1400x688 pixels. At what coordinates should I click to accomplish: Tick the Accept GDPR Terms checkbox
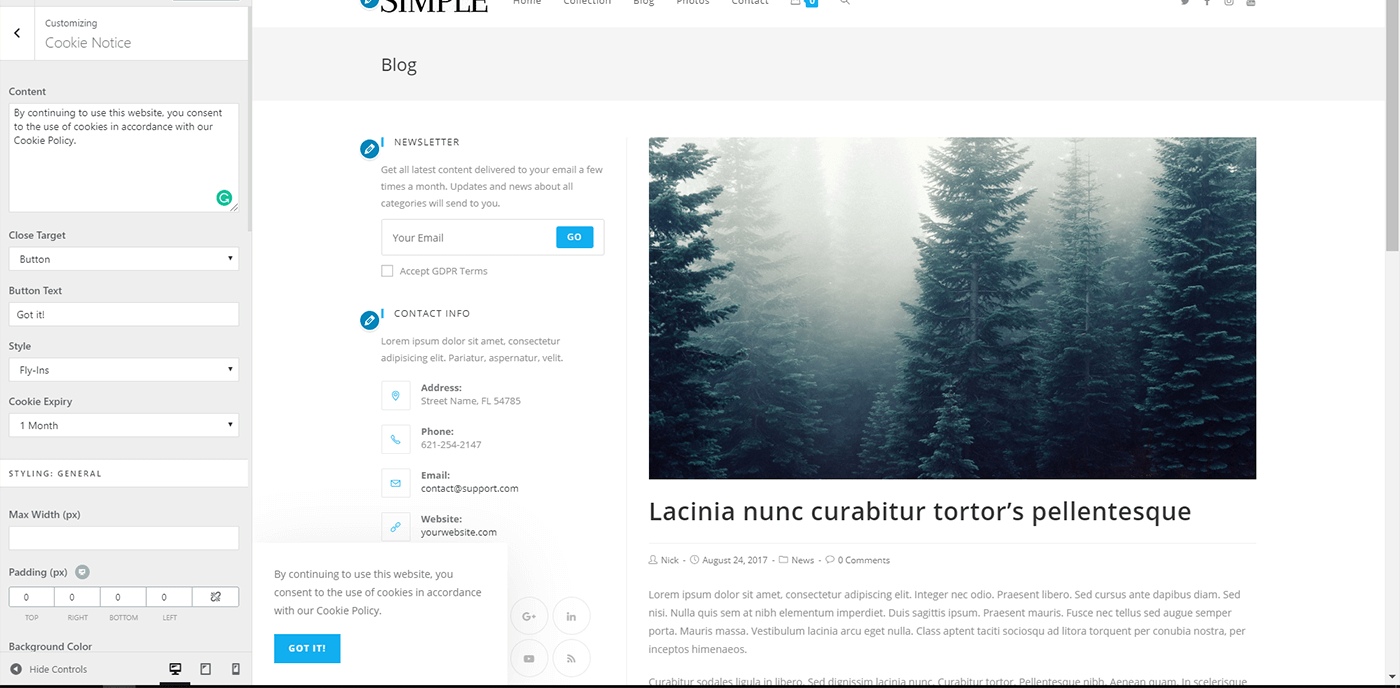(387, 271)
